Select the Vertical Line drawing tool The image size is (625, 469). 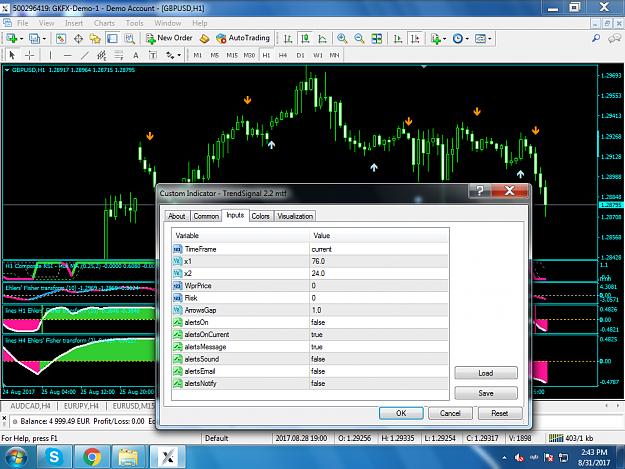(x=50, y=55)
